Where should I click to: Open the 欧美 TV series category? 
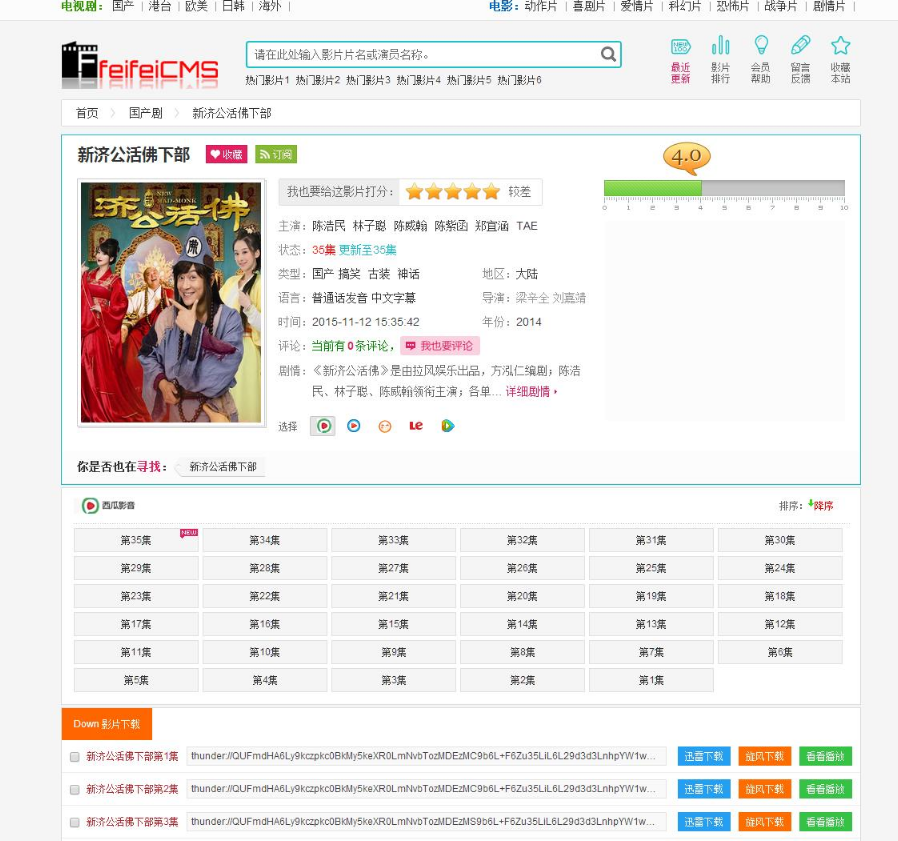(x=196, y=6)
